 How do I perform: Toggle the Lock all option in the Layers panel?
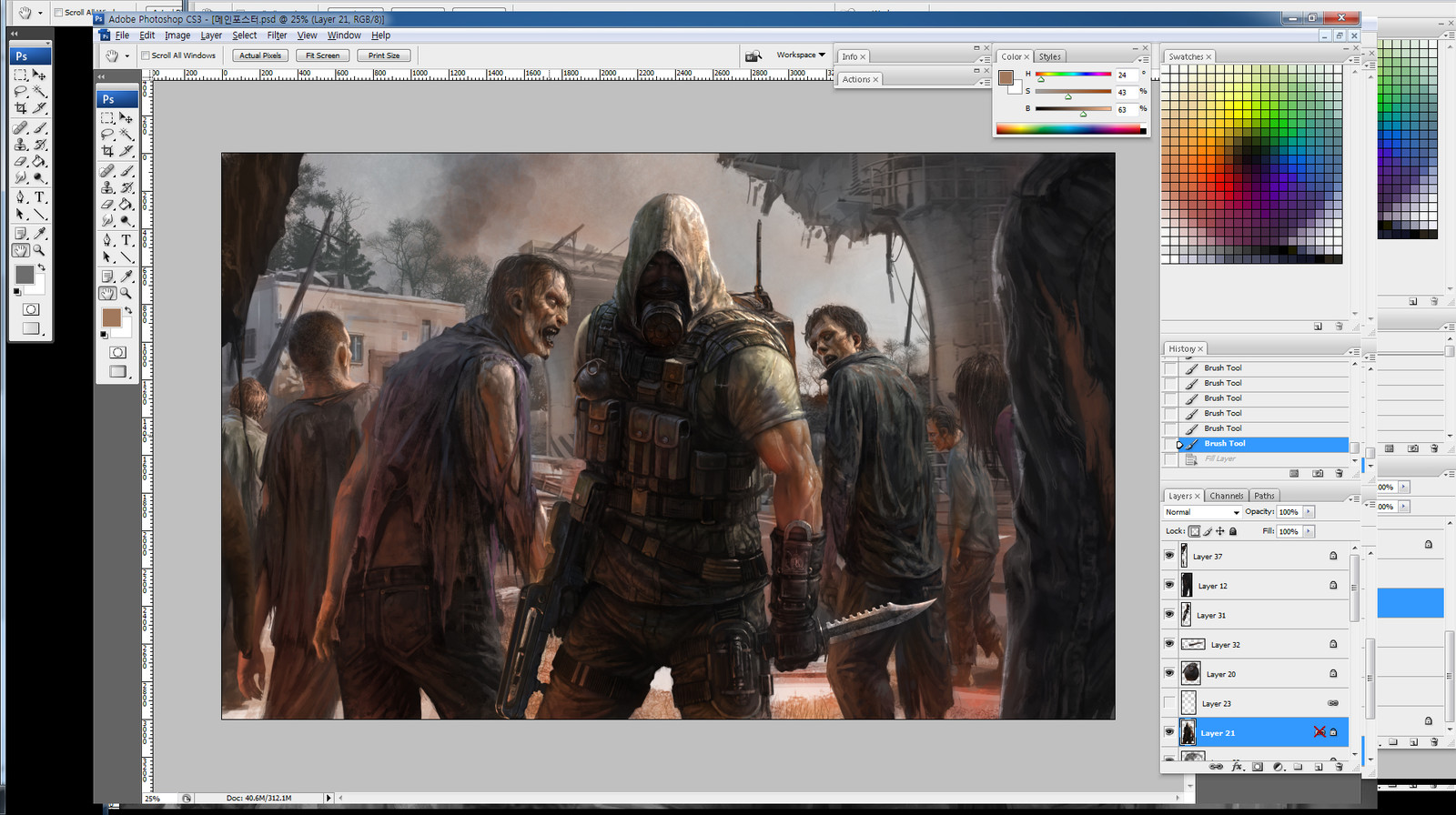point(1233,531)
